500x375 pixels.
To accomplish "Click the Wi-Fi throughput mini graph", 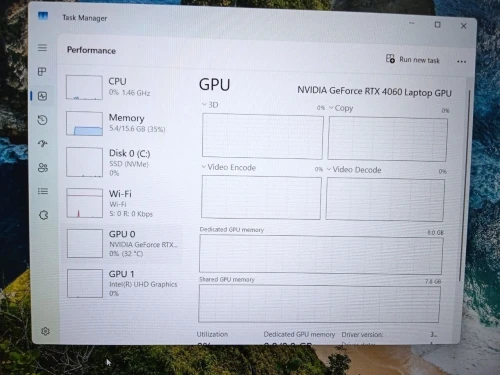I will pyautogui.click(x=85, y=203).
